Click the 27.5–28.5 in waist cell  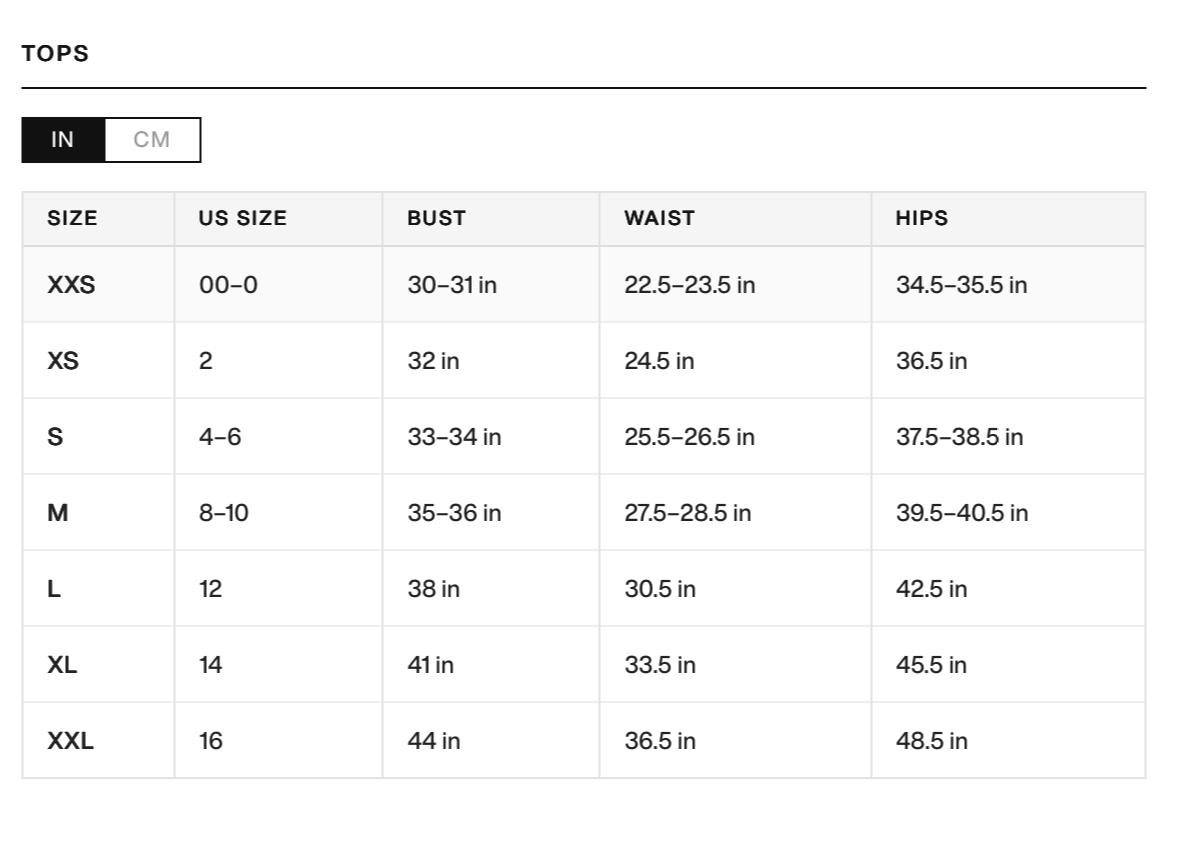[x=688, y=513]
